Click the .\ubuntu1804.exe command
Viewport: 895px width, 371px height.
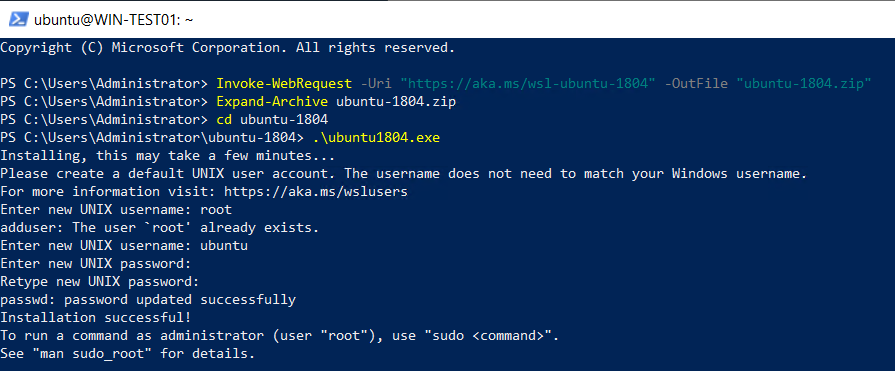point(377,138)
